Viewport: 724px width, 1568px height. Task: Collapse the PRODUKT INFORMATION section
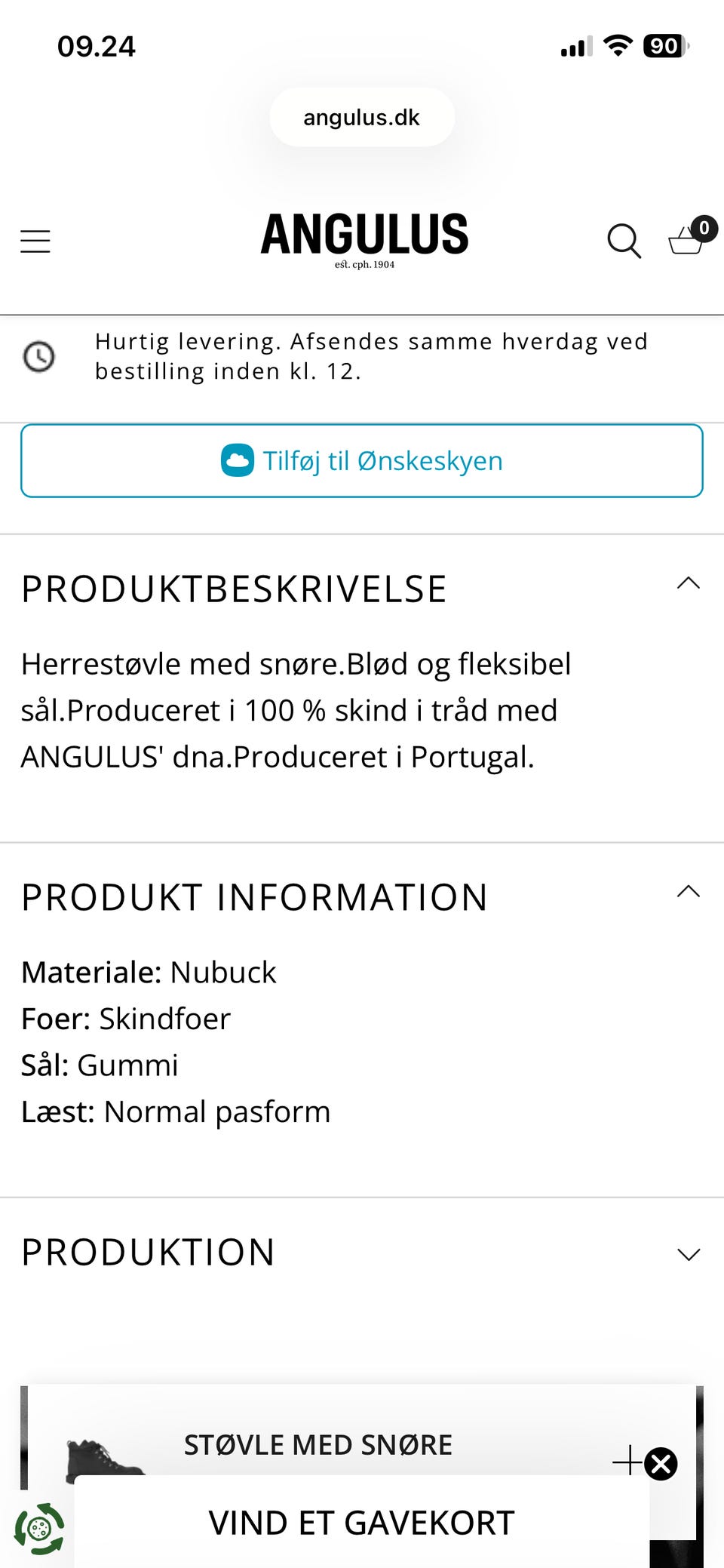point(688,891)
